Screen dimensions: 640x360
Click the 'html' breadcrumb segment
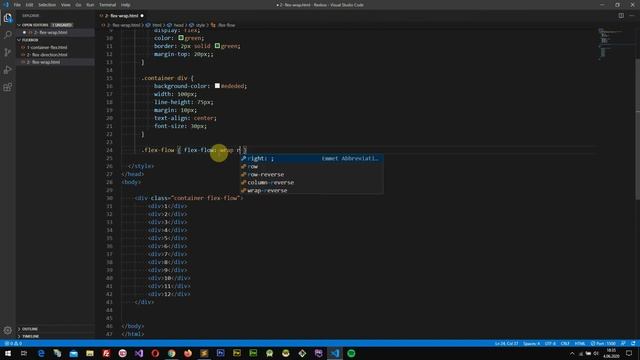155,25
